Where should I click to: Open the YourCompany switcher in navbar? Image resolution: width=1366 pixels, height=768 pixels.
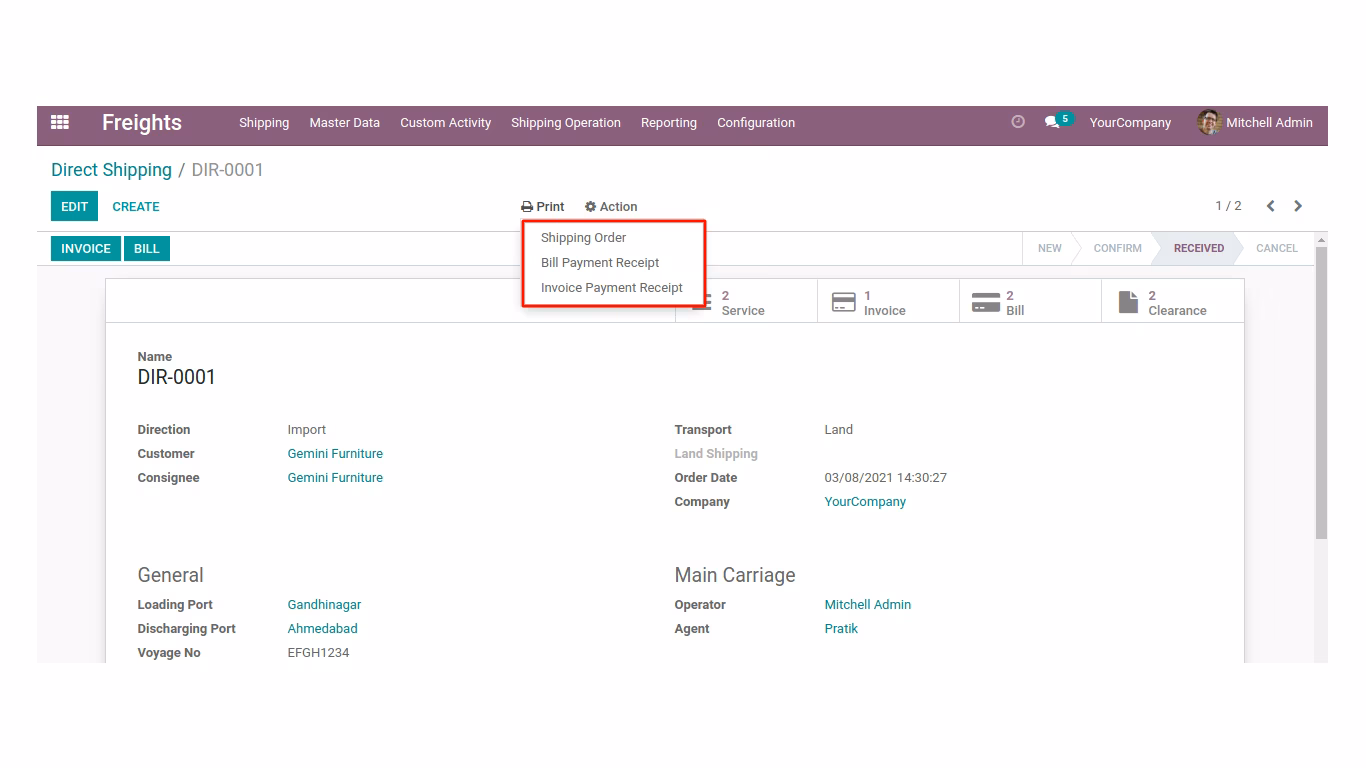tap(1130, 123)
